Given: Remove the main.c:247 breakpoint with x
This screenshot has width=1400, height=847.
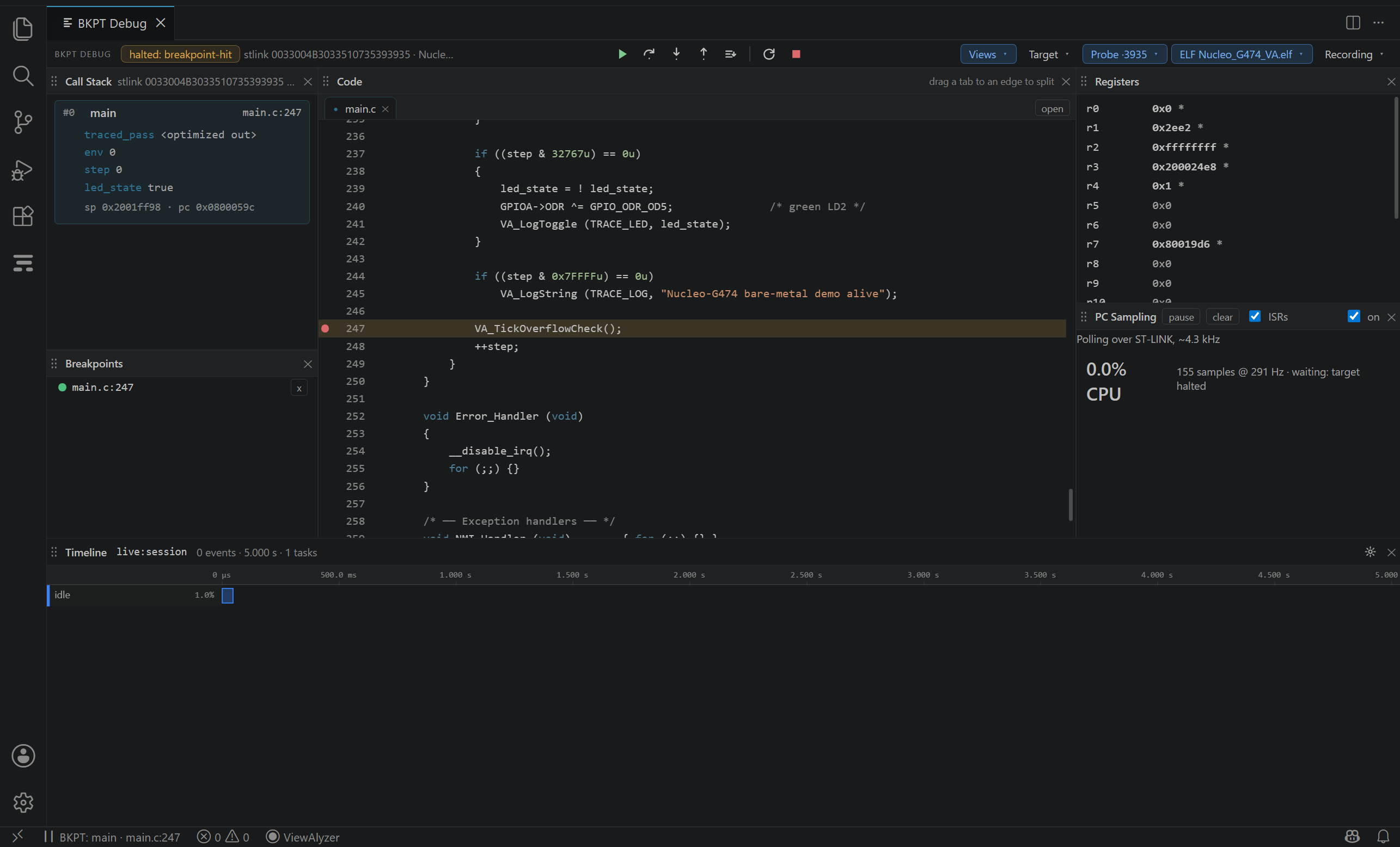Looking at the screenshot, I should (299, 388).
